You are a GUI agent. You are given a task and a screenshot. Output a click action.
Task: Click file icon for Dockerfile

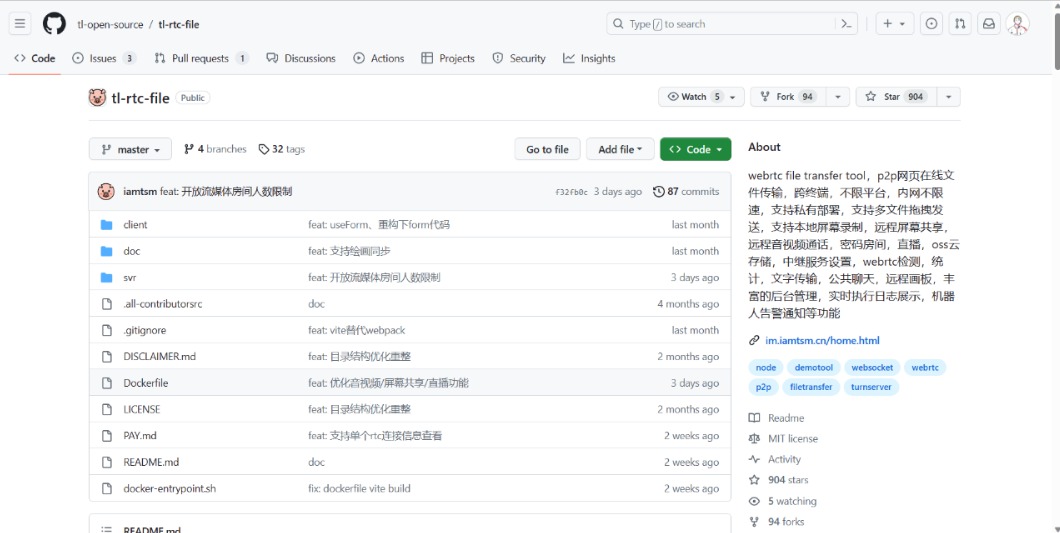[x=106, y=383]
